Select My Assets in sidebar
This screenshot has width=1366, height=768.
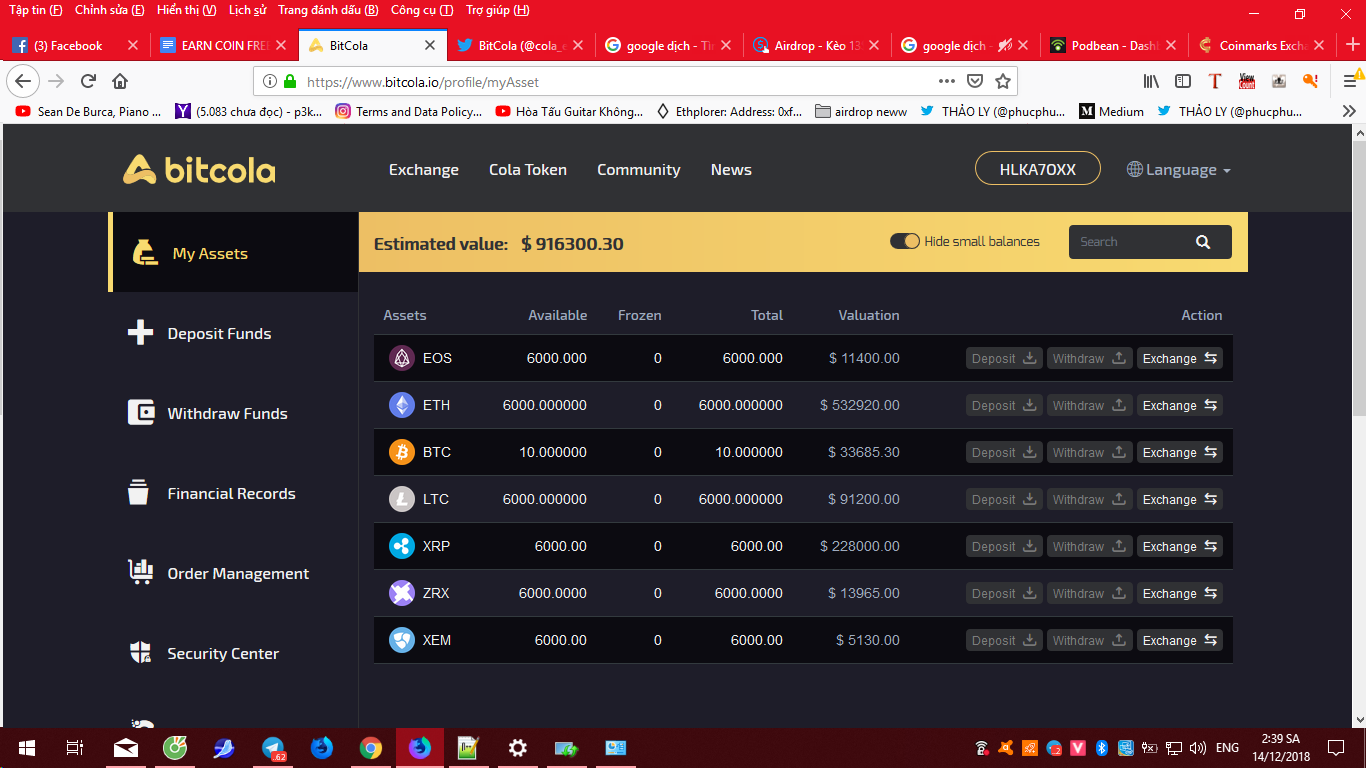pyautogui.click(x=233, y=253)
